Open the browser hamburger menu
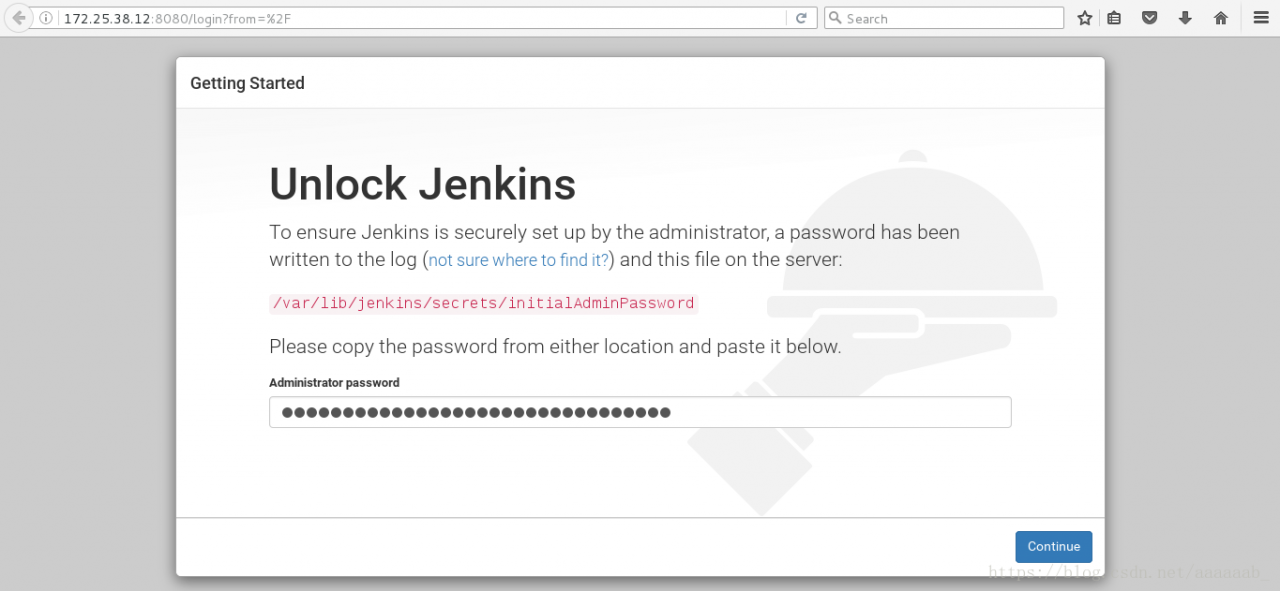This screenshot has width=1280, height=591. 1261,18
